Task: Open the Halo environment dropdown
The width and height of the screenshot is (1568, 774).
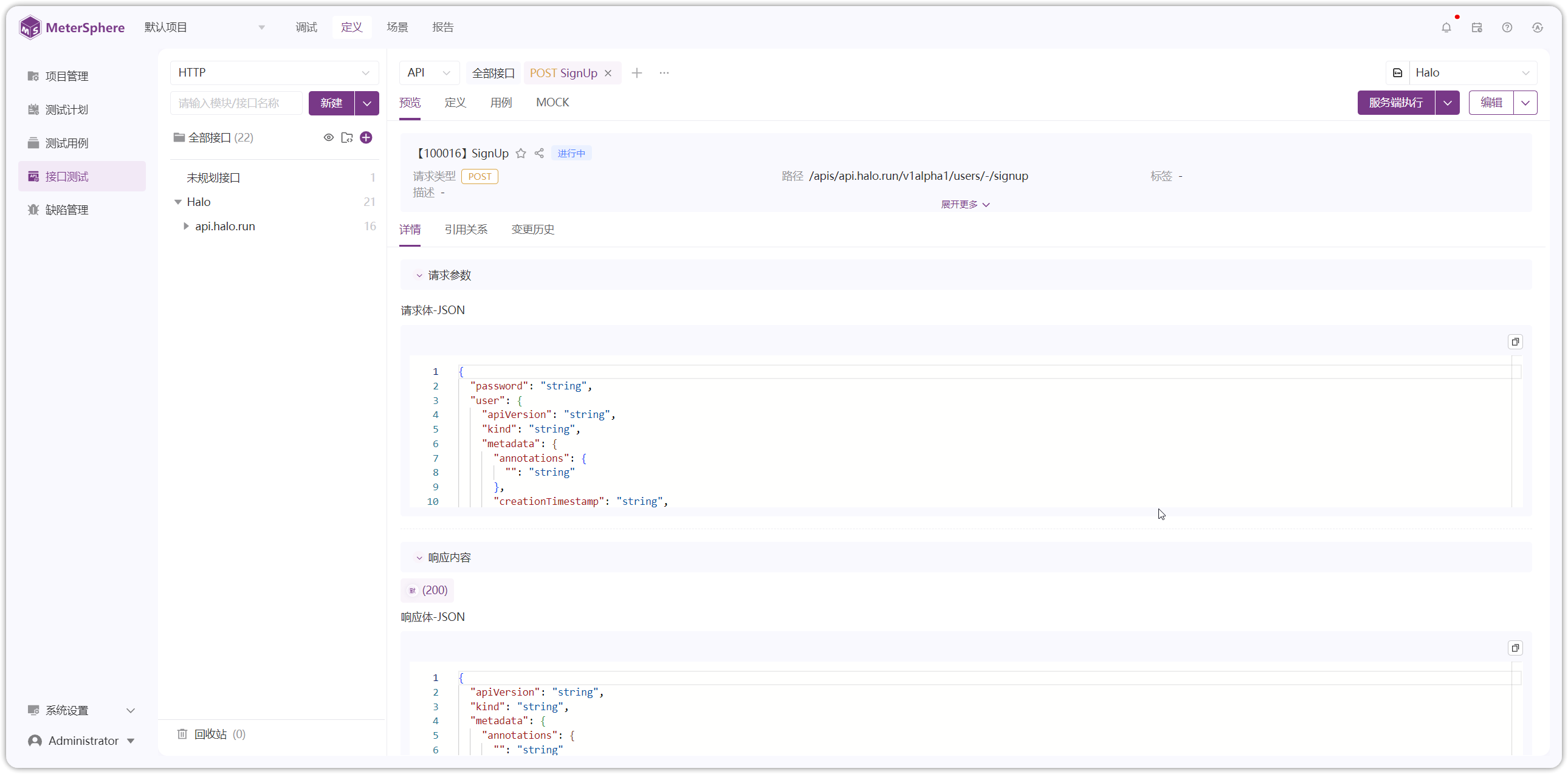Action: point(1473,72)
